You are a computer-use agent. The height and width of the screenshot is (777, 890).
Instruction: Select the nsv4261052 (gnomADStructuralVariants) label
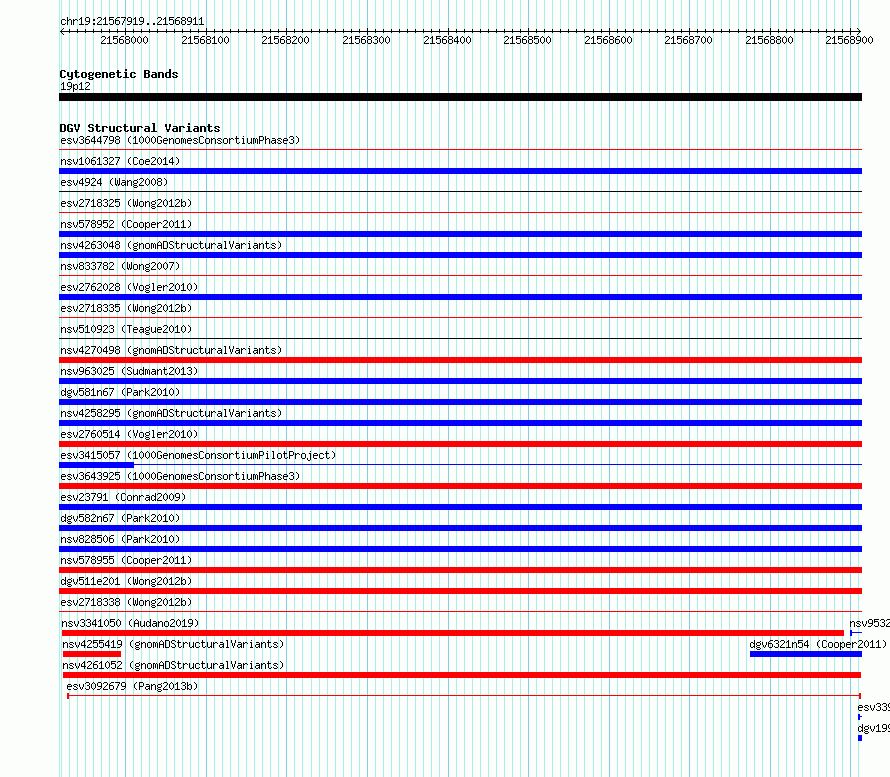[x=173, y=665]
